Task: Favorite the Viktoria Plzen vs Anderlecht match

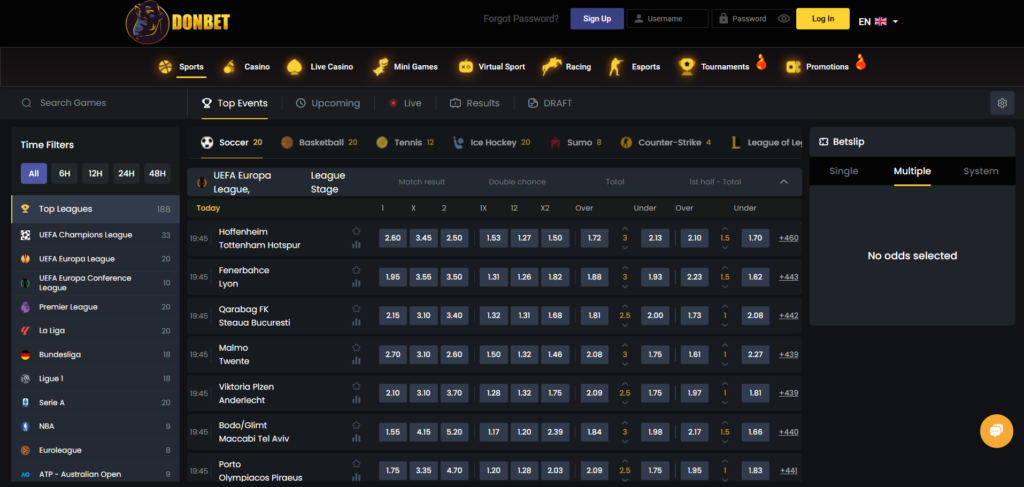Action: pyautogui.click(x=356, y=386)
